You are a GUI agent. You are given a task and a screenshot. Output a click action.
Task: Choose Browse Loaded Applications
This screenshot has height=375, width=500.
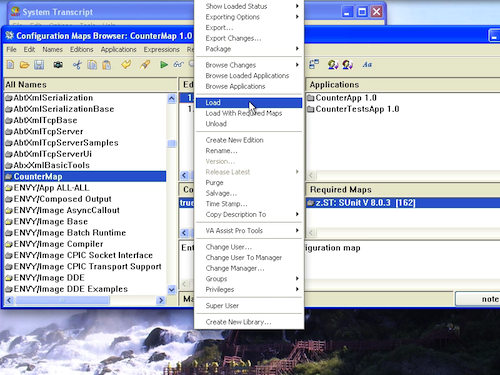click(x=249, y=75)
